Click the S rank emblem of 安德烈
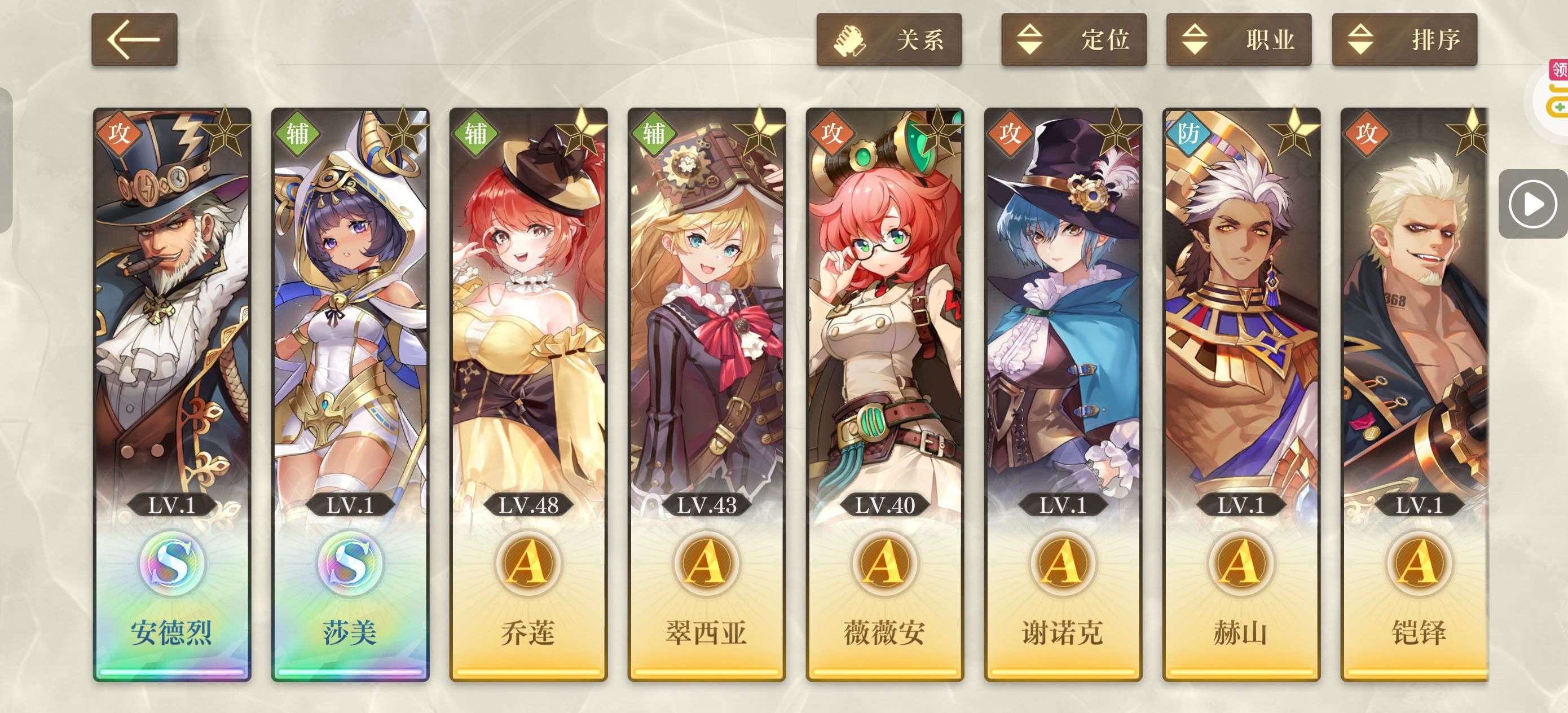The image size is (1568, 713). [x=171, y=563]
